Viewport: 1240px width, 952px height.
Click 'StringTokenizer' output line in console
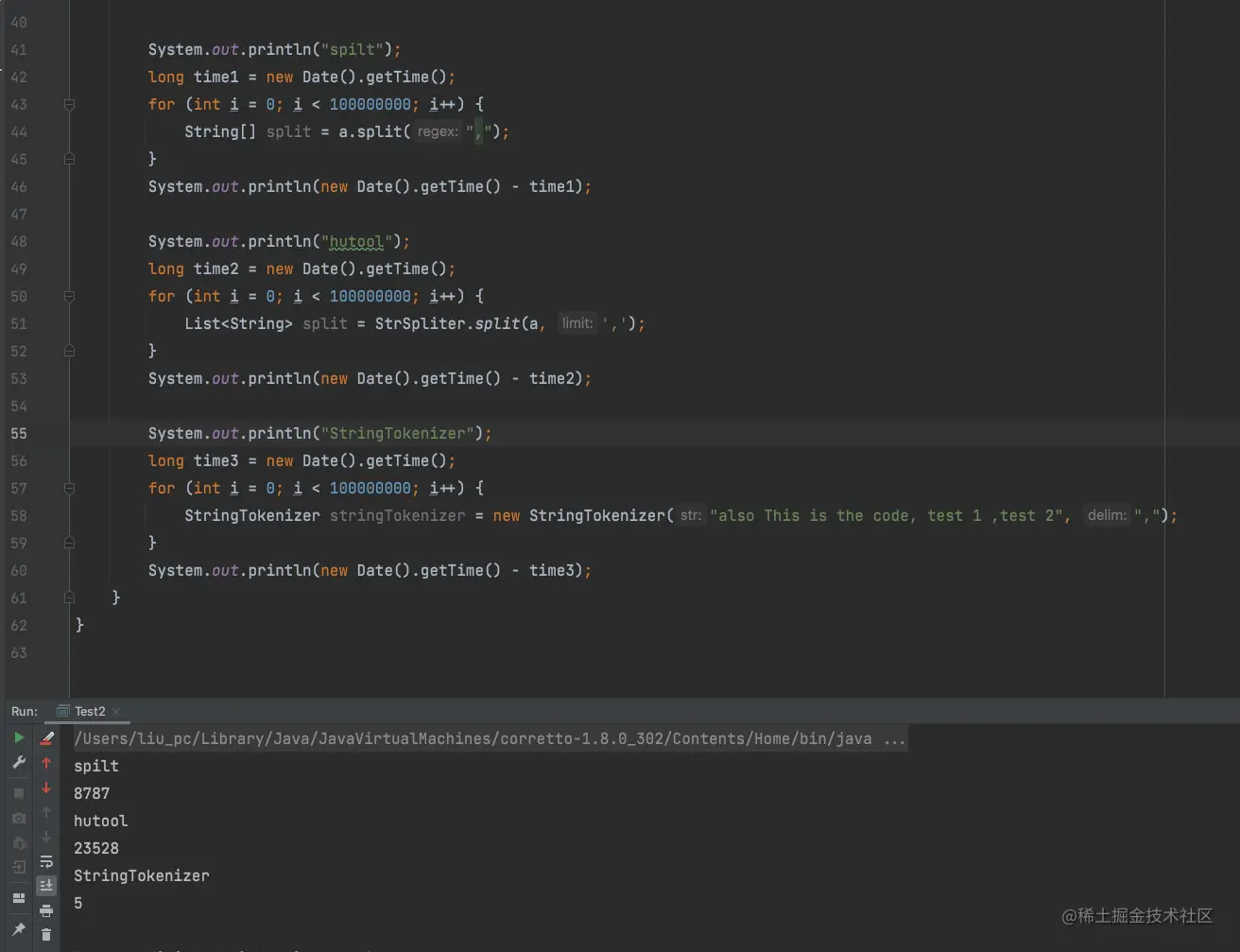click(142, 875)
